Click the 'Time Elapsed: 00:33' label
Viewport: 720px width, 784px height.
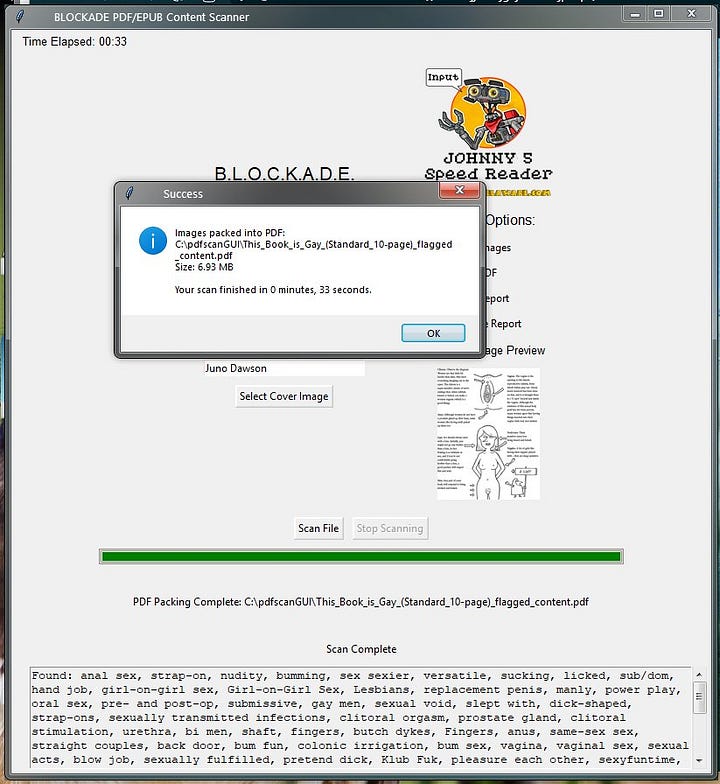tap(74, 42)
